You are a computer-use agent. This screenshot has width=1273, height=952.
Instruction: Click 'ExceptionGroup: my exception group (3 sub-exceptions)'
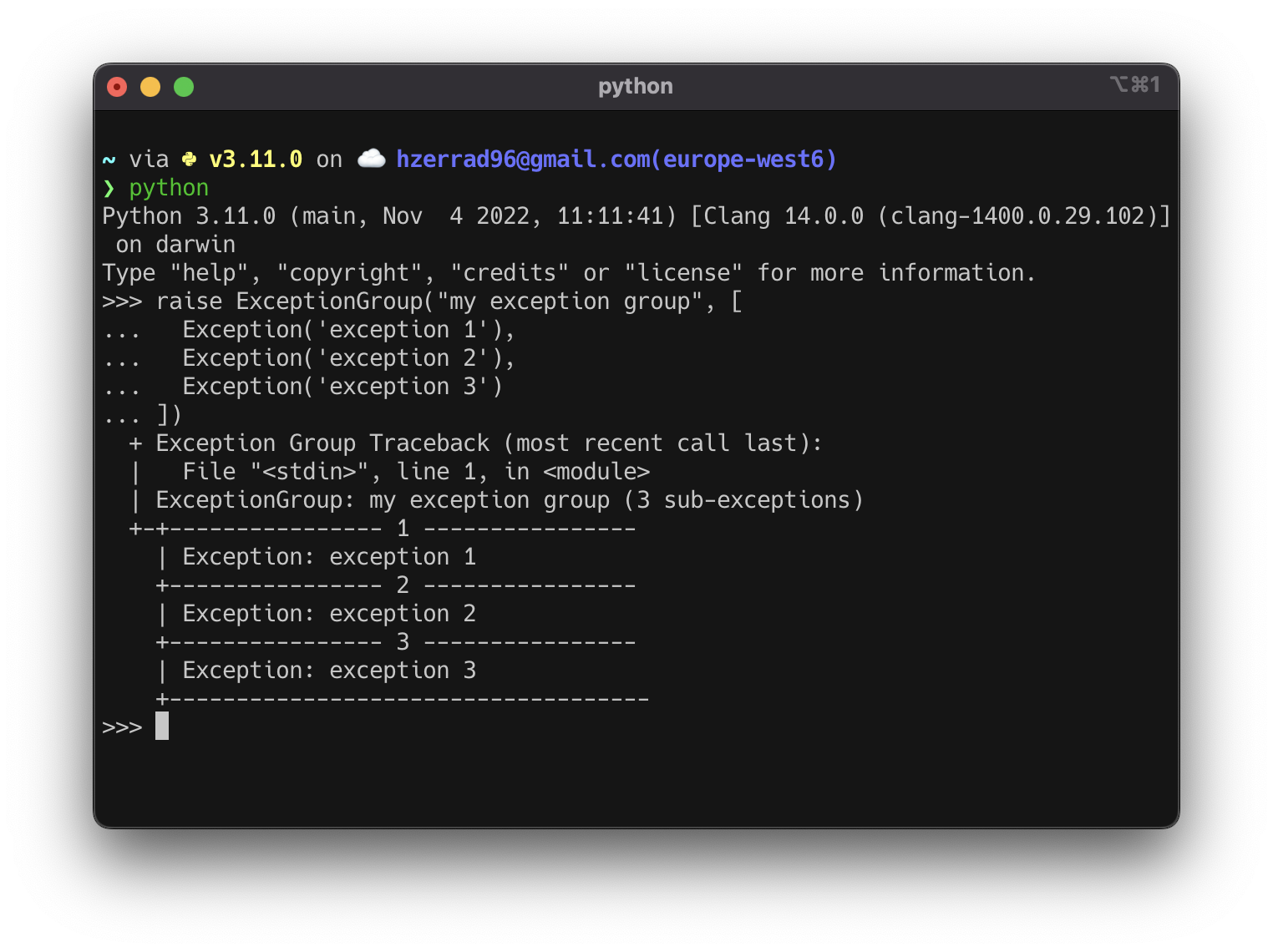coord(510,500)
